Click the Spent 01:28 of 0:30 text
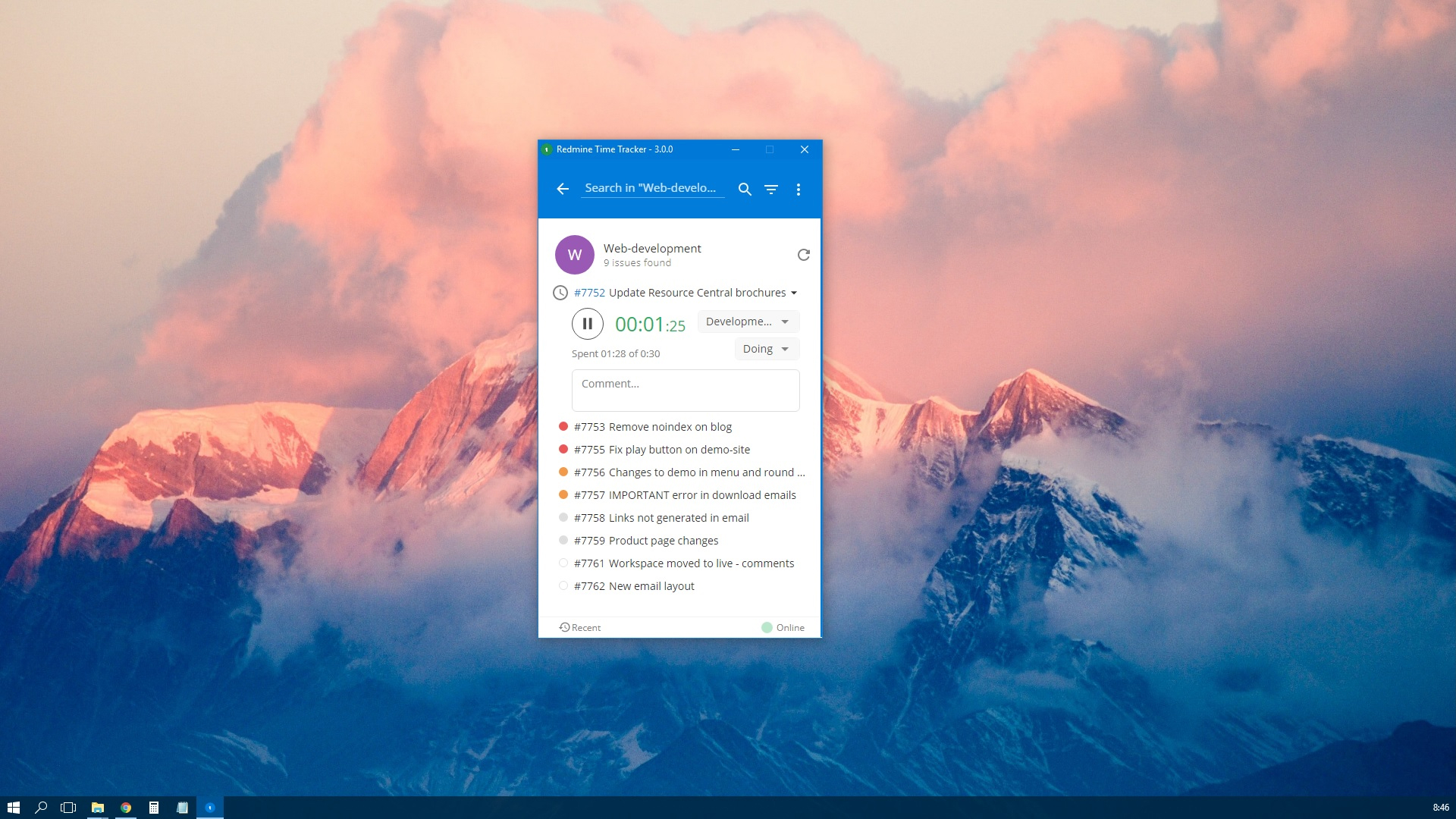Screen dimensions: 1456x819 (x=616, y=353)
